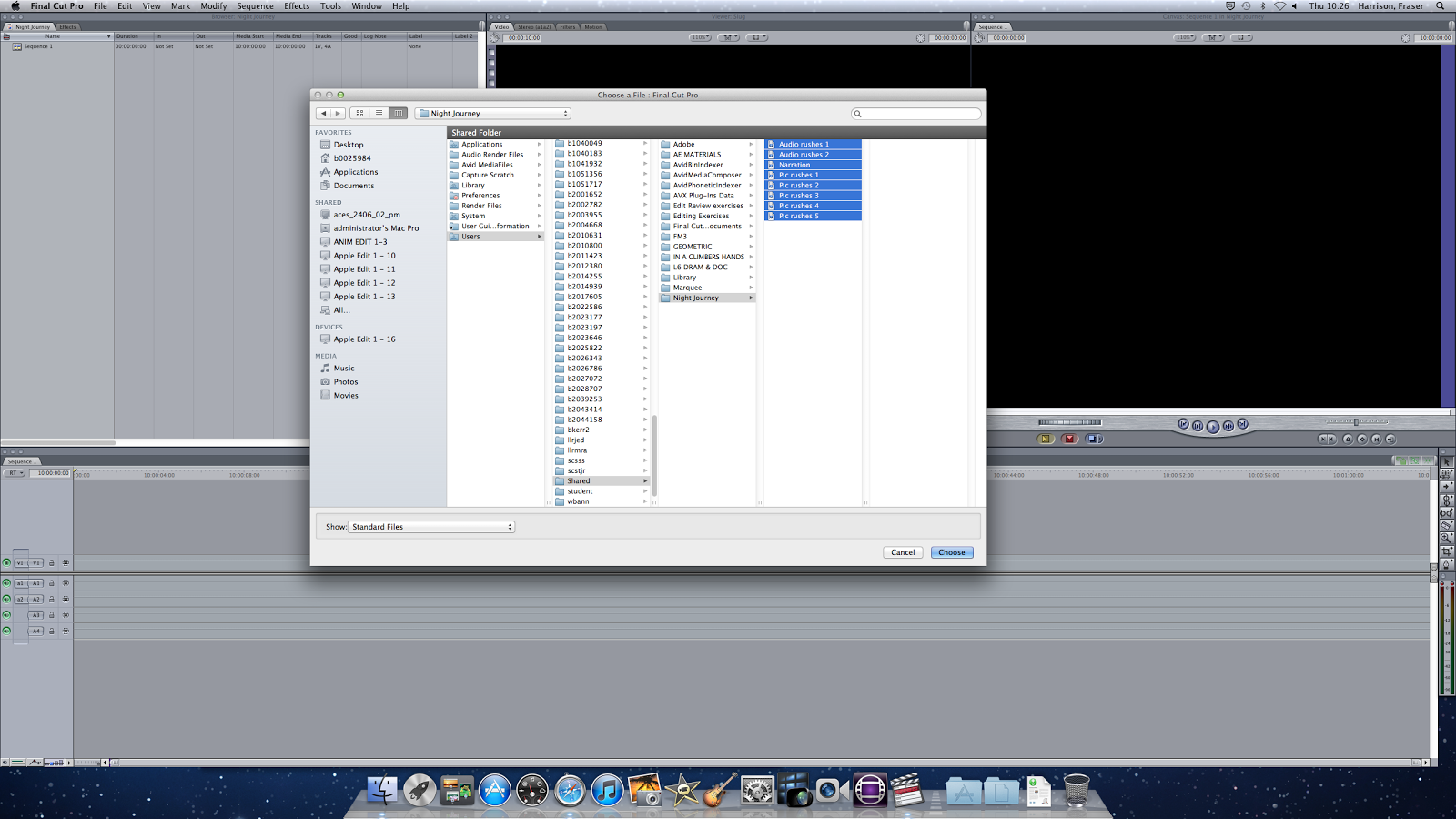Viewport: 1456px width, 819px height.
Task: Open the File menu
Action: point(100,6)
